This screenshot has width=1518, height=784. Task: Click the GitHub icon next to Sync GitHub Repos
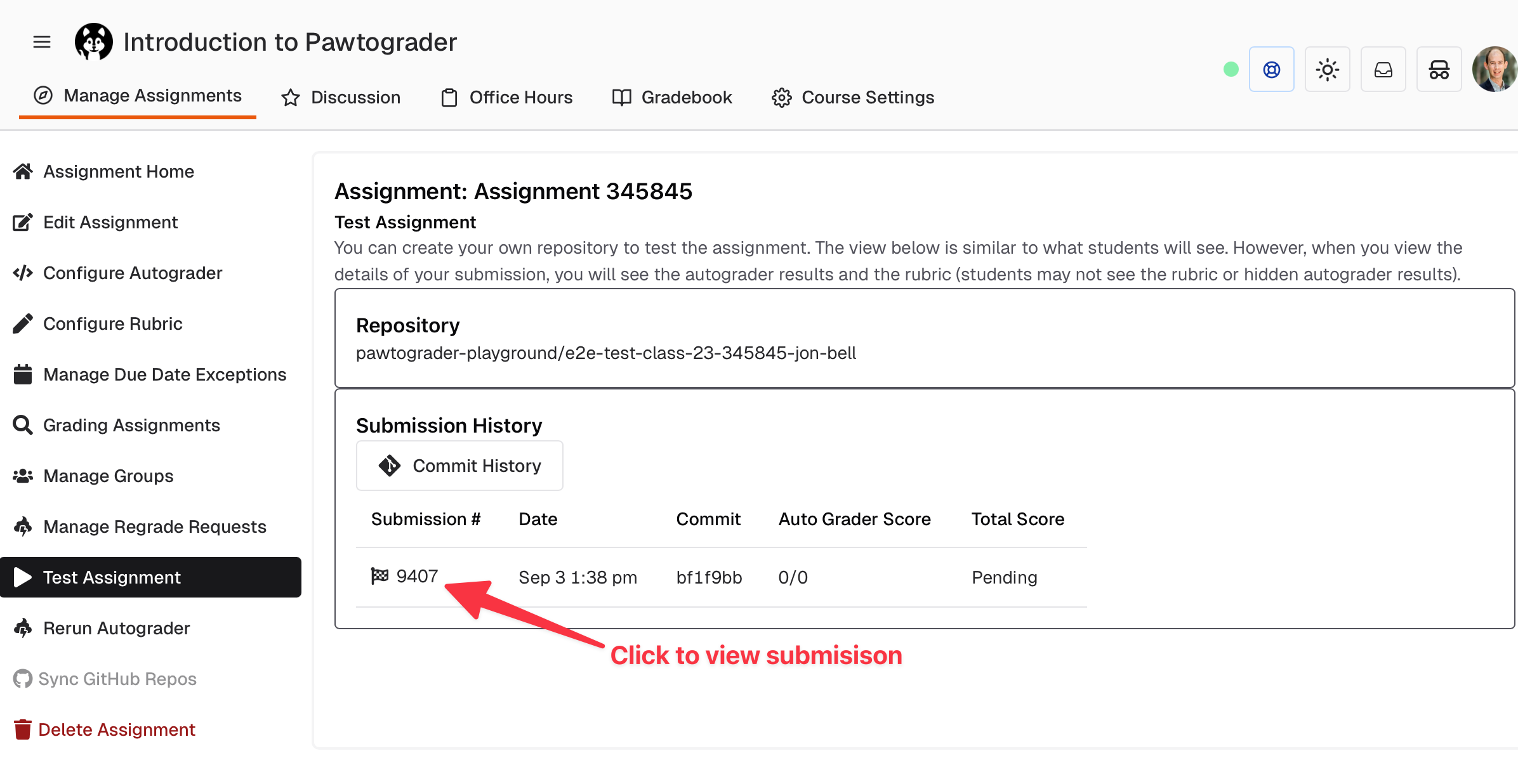click(x=23, y=679)
